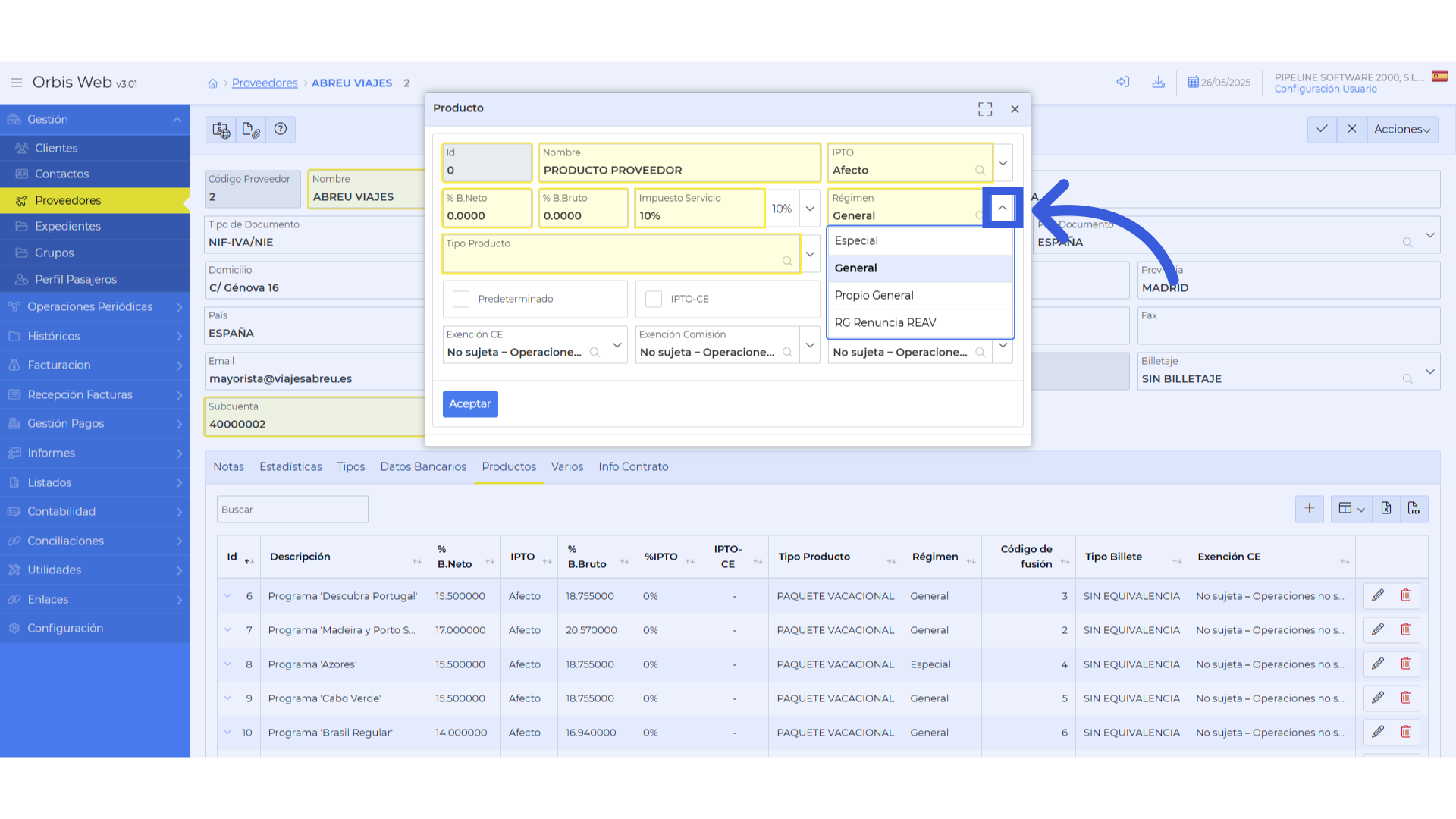Open the calendar date 26/05/2025
Image resolution: width=1456 pixels, height=819 pixels.
pos(1219,83)
